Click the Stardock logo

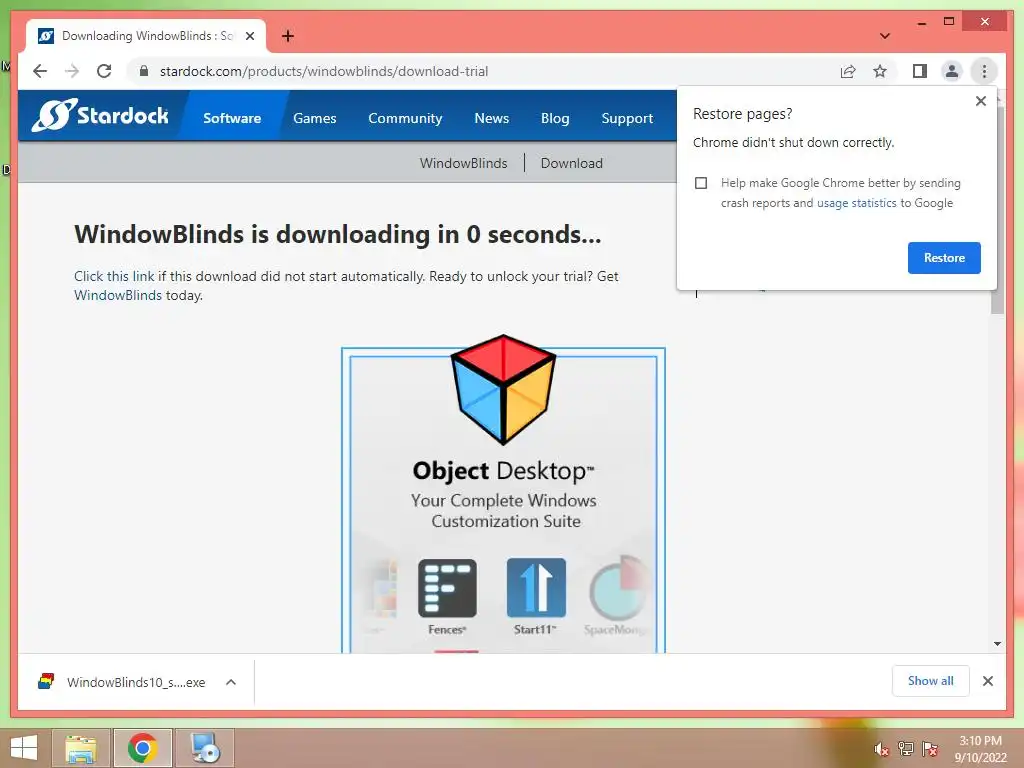(x=100, y=116)
